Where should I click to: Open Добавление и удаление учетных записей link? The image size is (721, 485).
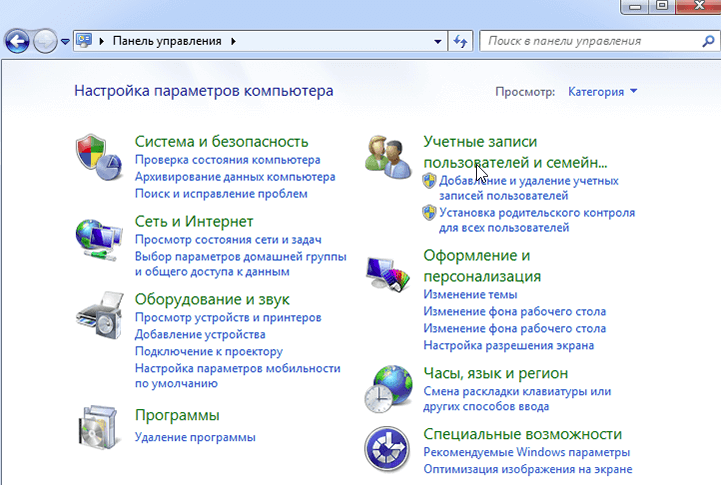pyautogui.click(x=529, y=188)
